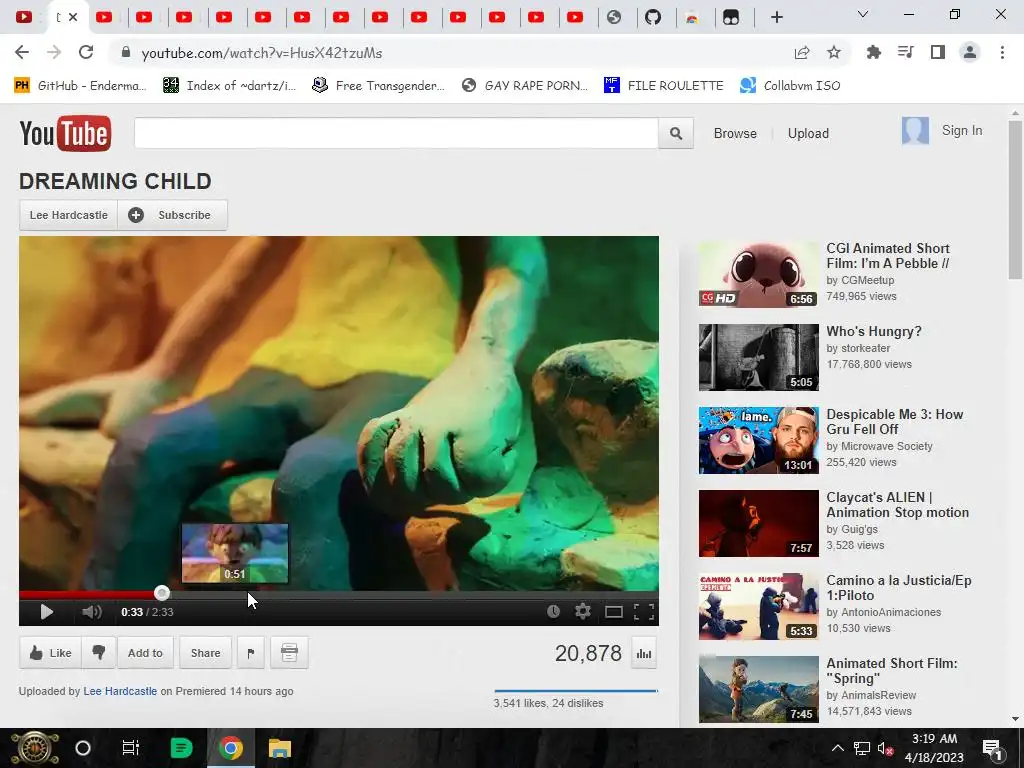This screenshot has width=1024, height=768.
Task: Toggle the theater mode player size
Action: click(x=613, y=612)
